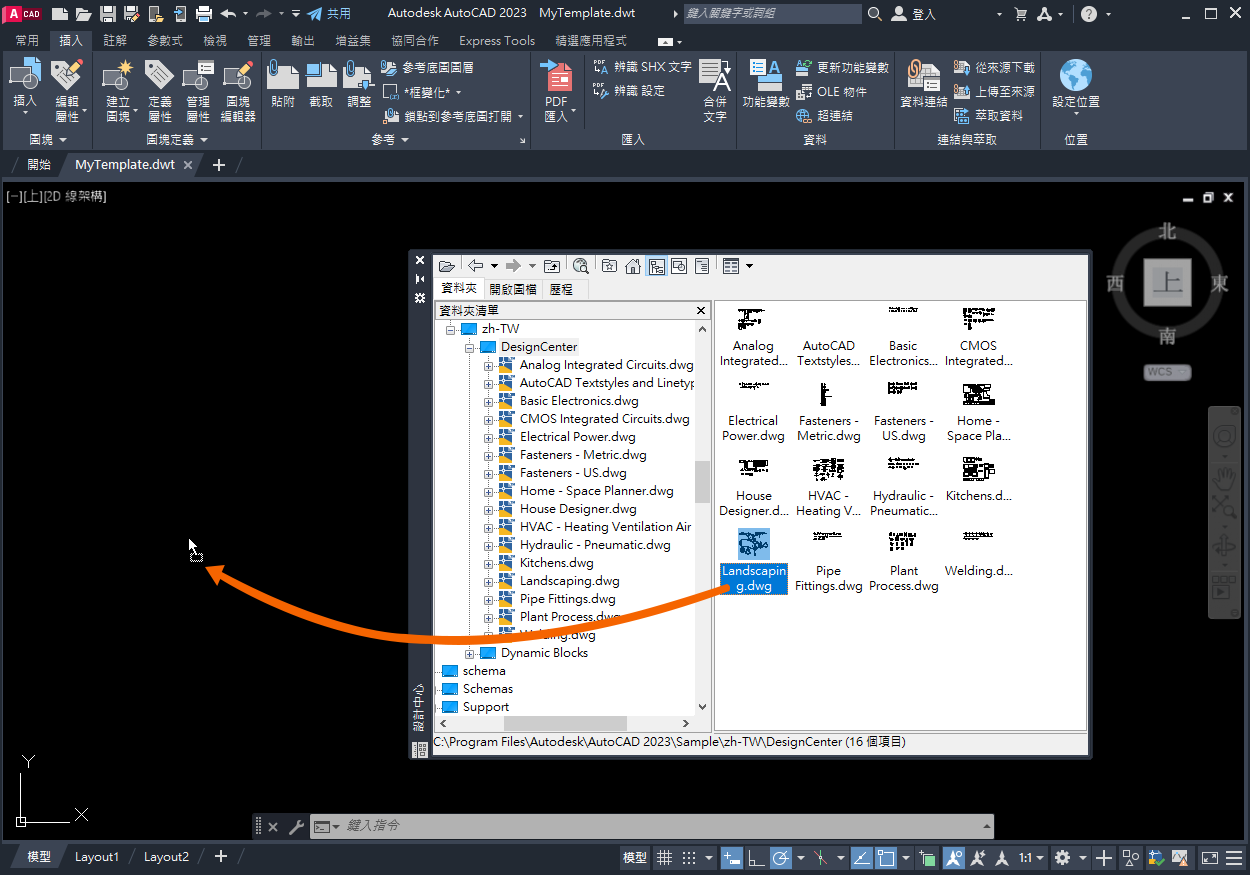Image resolution: width=1250 pixels, height=875 pixels.
Task: Toggle snap mode dots in status bar
Action: (x=689, y=858)
